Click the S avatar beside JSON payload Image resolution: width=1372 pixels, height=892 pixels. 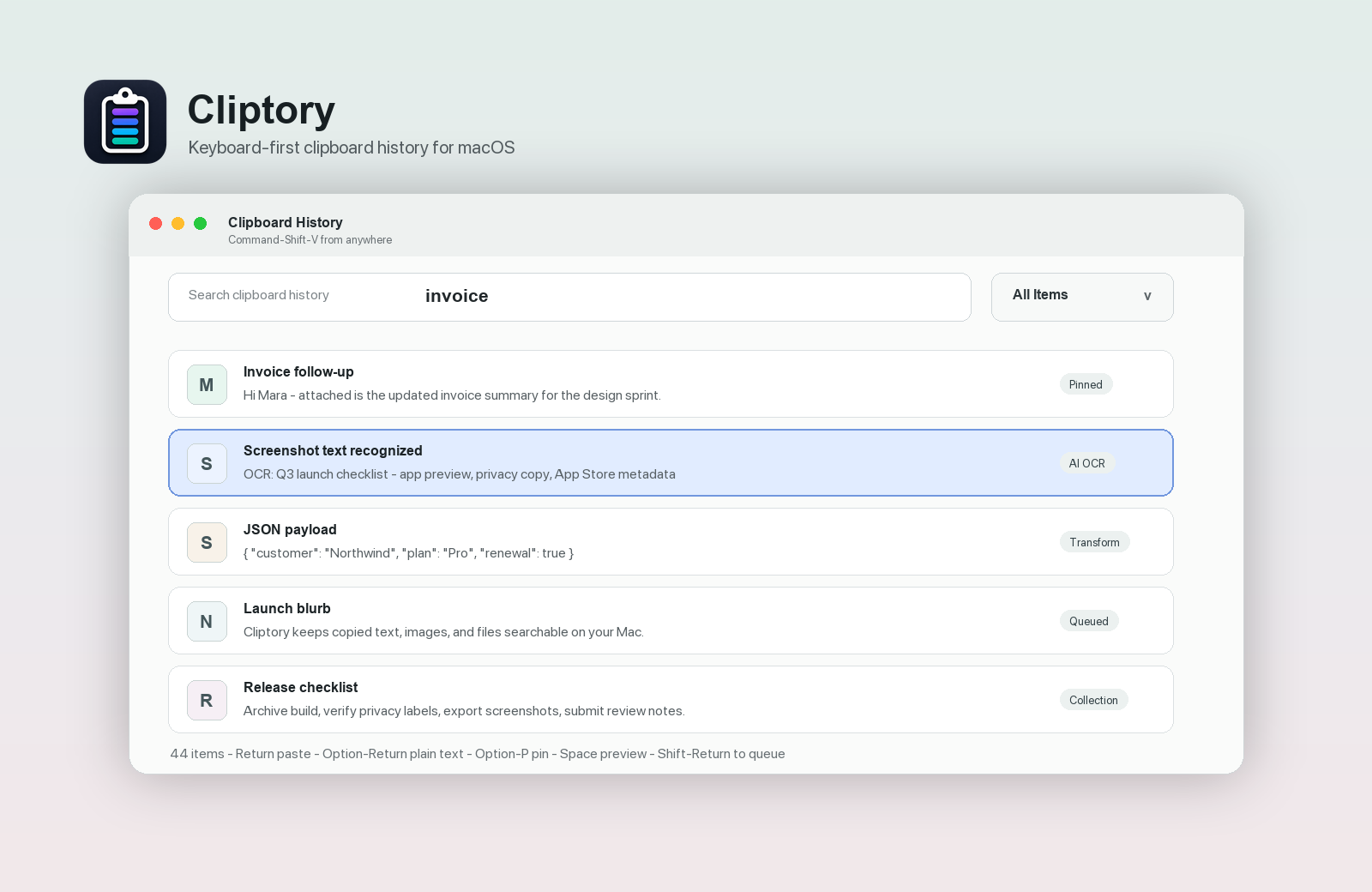(x=207, y=542)
